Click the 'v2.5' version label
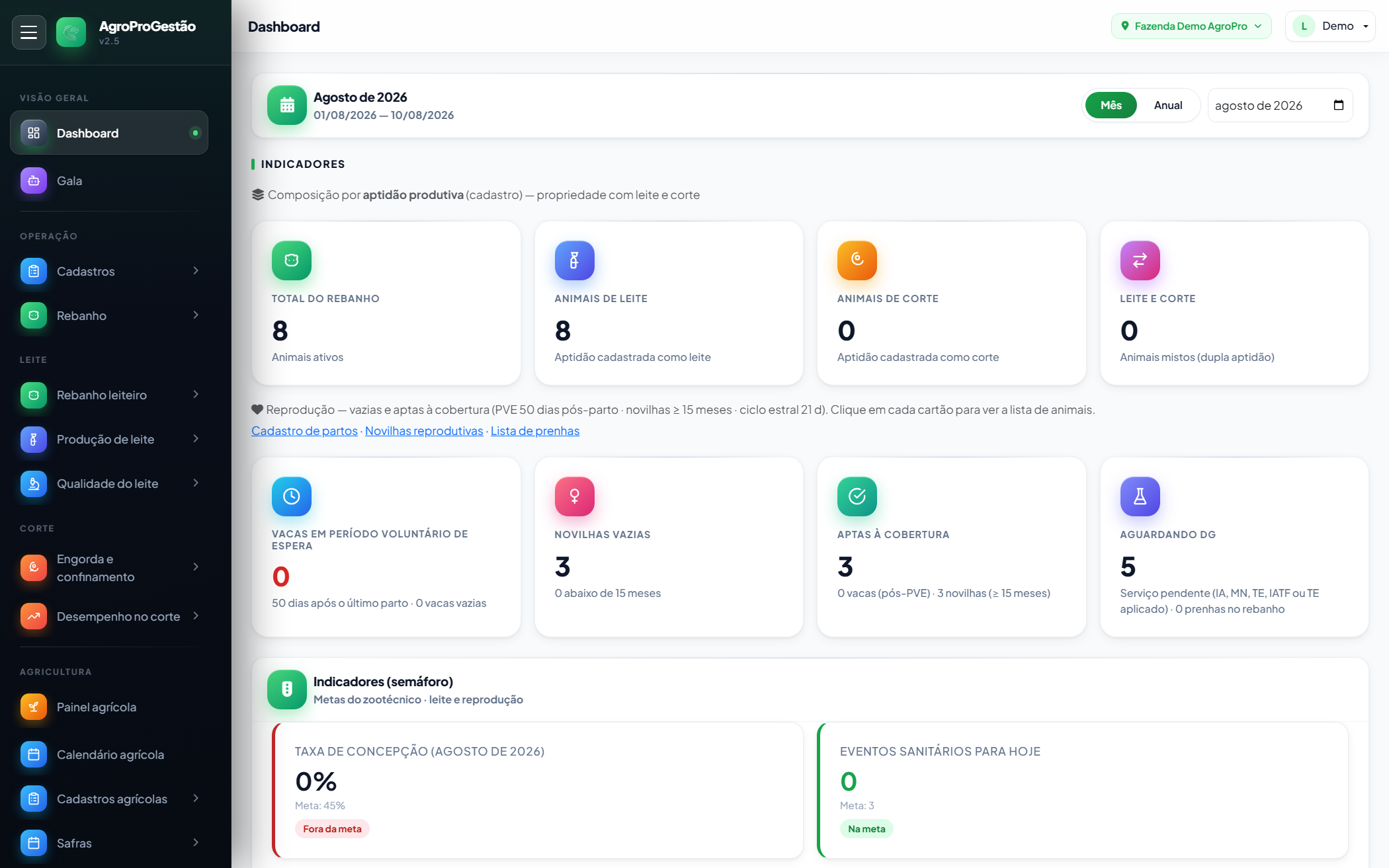Viewport: 1389px width, 868px height. (x=109, y=41)
